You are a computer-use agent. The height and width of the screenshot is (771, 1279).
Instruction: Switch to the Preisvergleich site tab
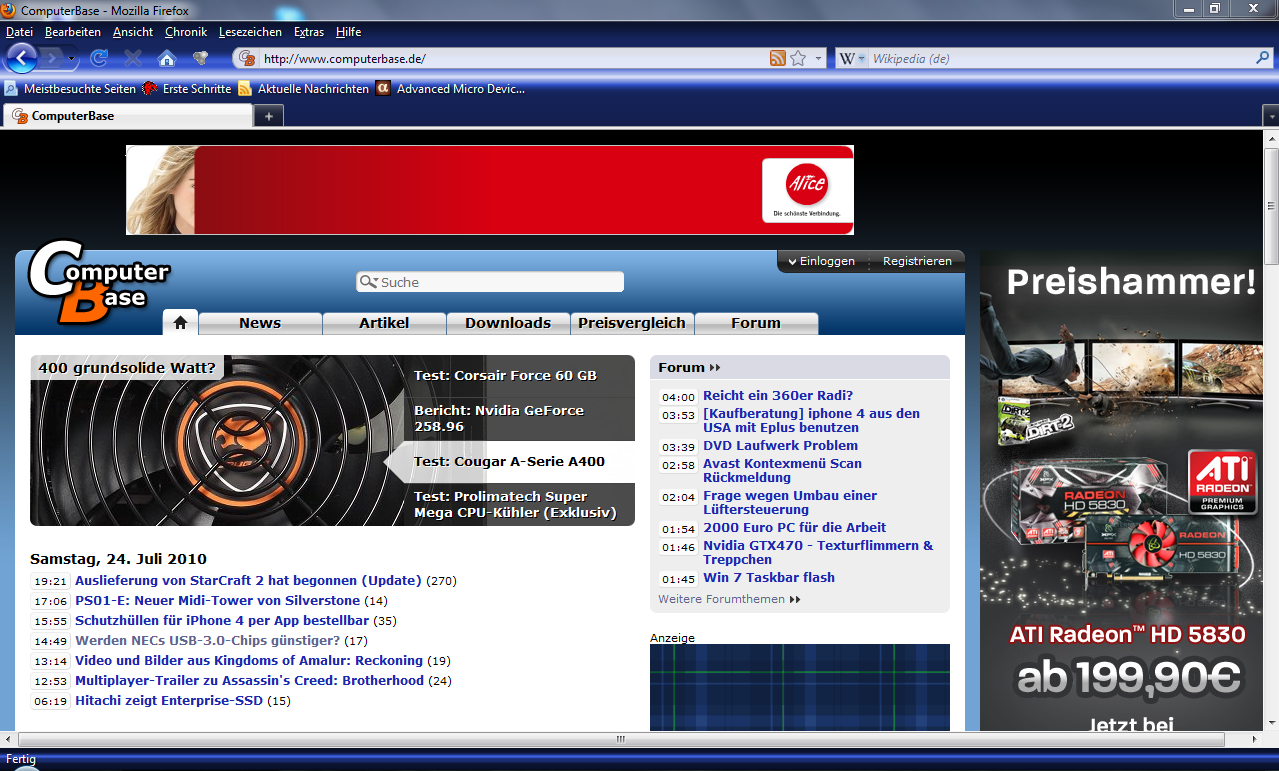632,323
